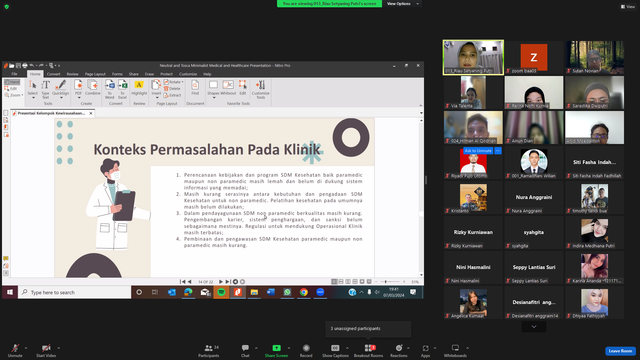Expand audio options arrow beside Unmute

click(26, 348)
